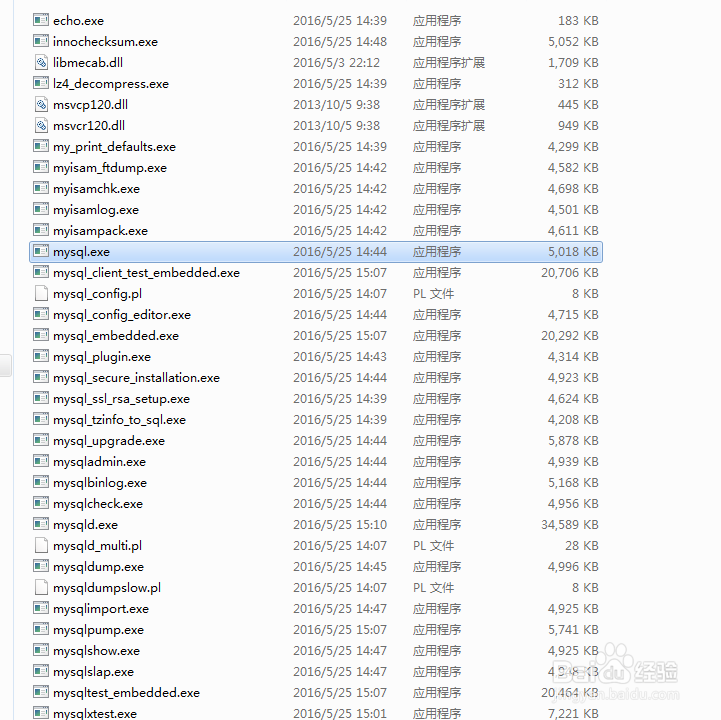Select the file name mysqlshow.exe

pyautogui.click(x=97, y=651)
